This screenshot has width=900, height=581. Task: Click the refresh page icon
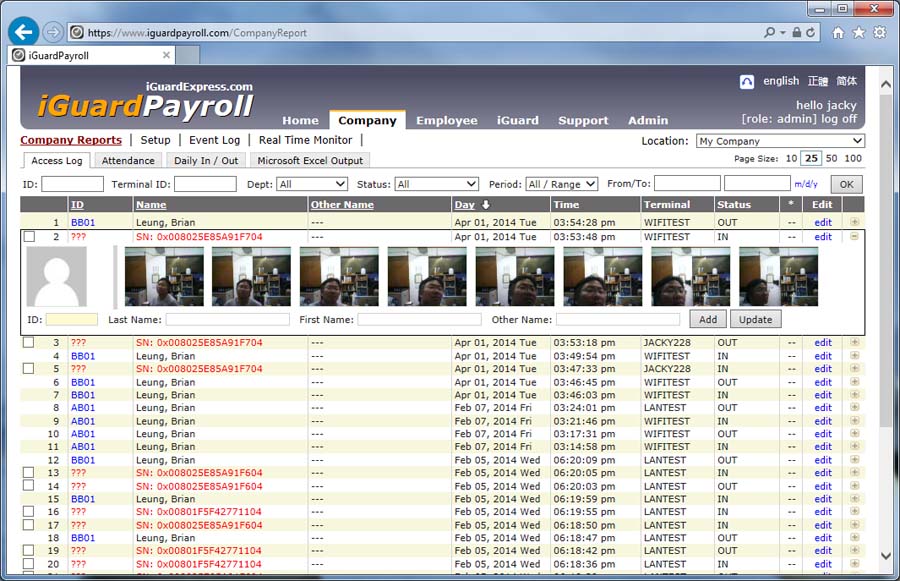(810, 33)
